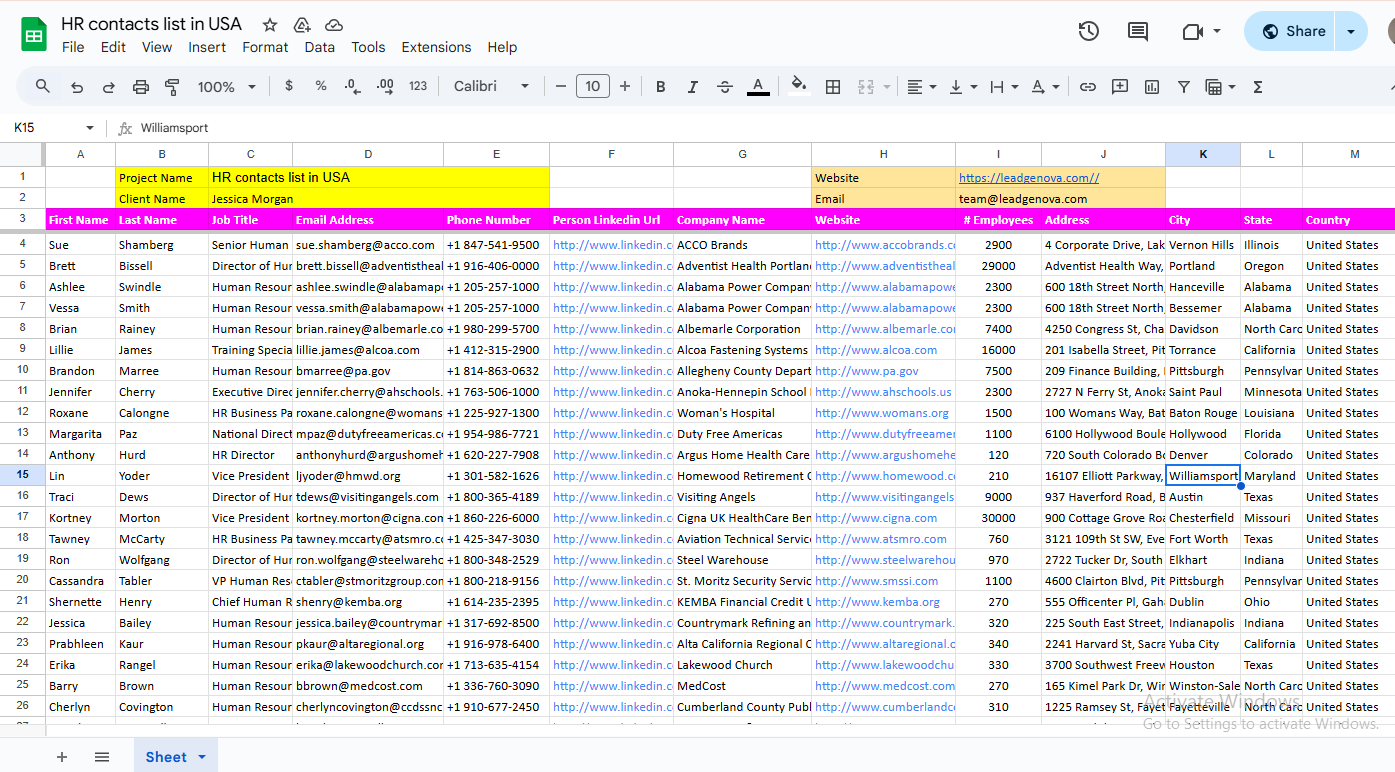Screen dimensions: 1395x772
Task: Open the borders menu
Action: click(832, 87)
